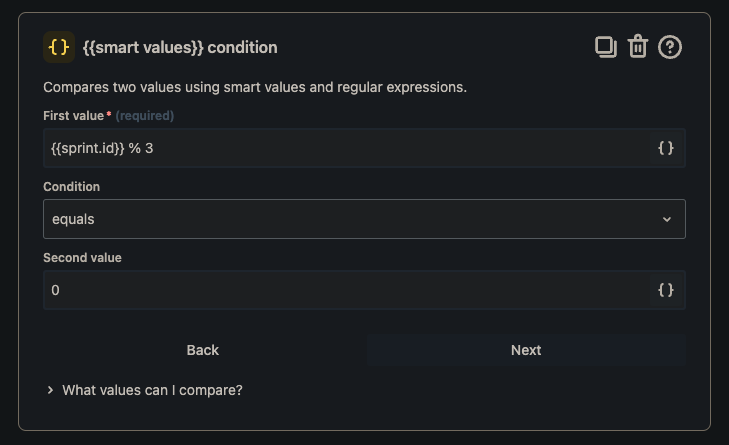Duplicate this condition component

click(606, 47)
